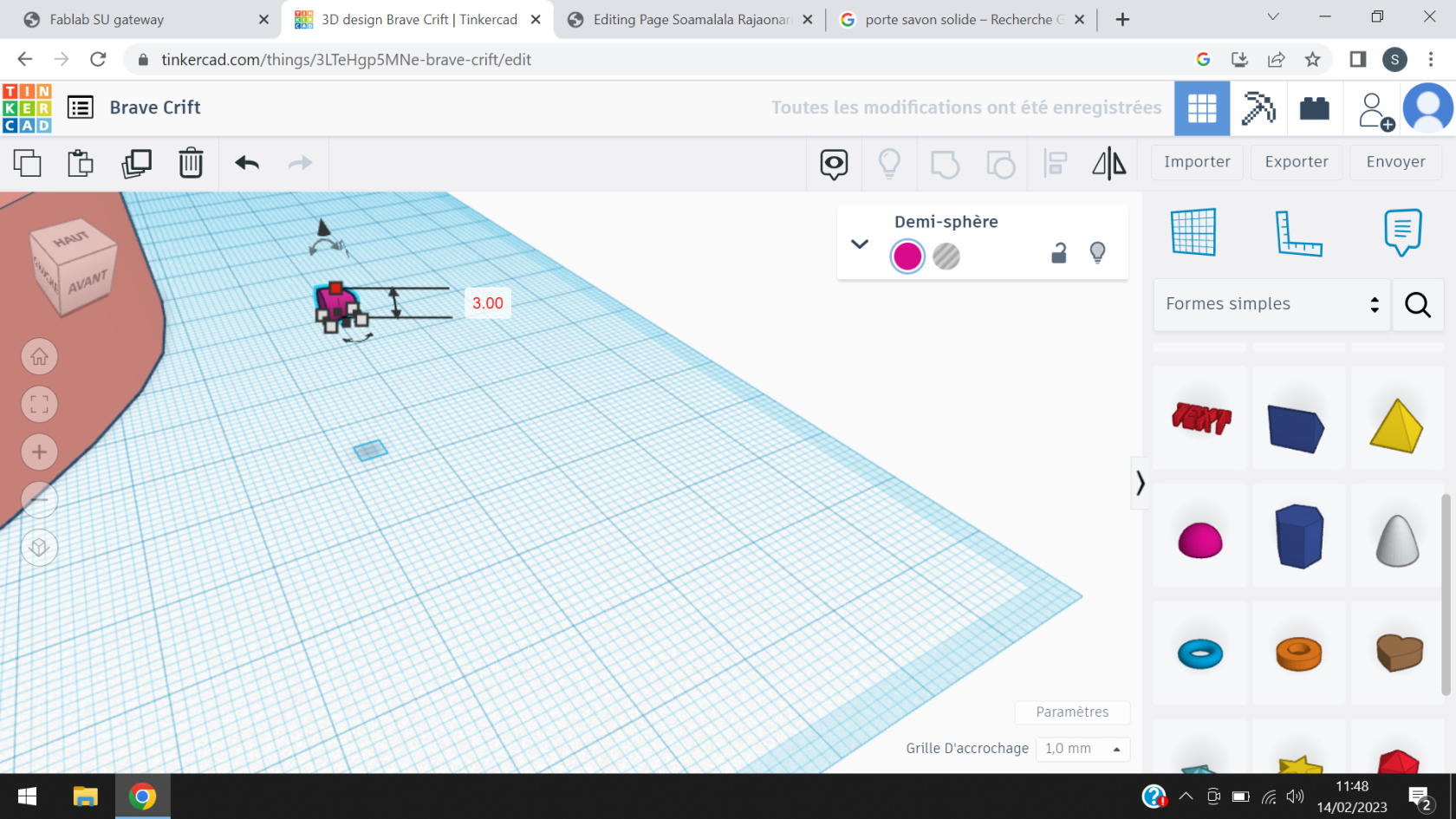
Task: Click the AVANT face of view cube
Action: pos(88,283)
